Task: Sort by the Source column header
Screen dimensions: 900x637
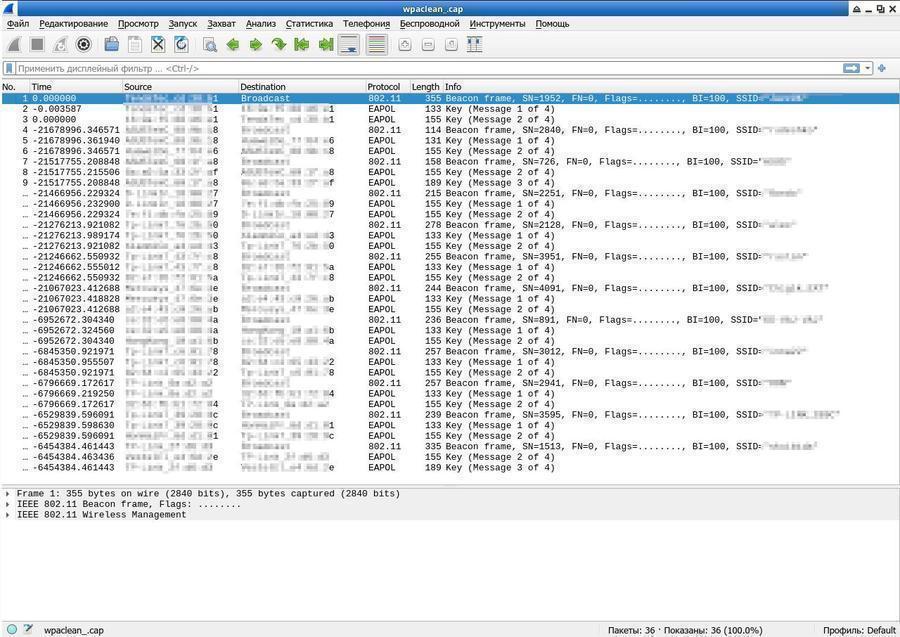Action: click(x=180, y=87)
